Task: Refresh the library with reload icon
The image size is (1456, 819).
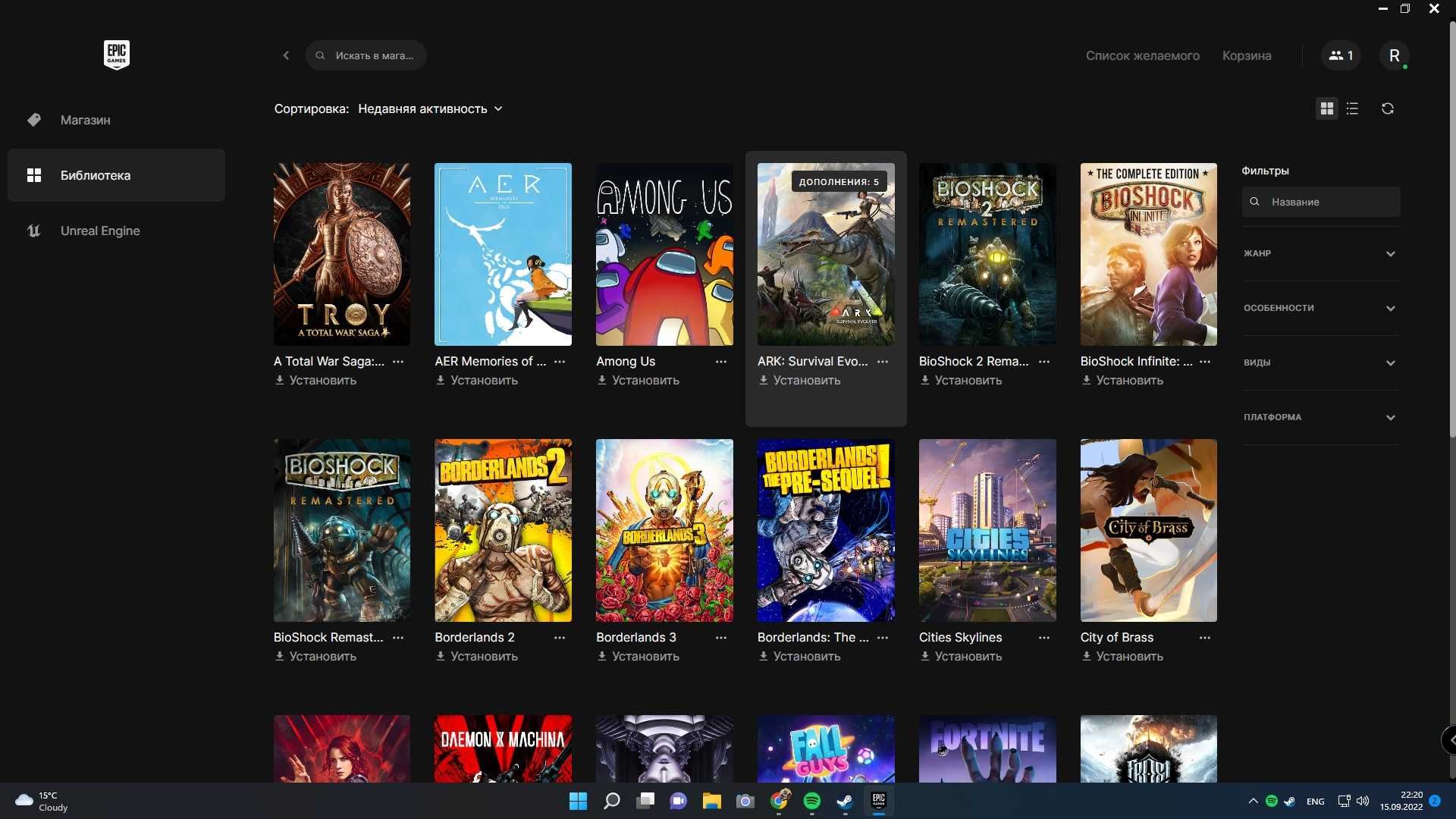Action: click(x=1388, y=109)
